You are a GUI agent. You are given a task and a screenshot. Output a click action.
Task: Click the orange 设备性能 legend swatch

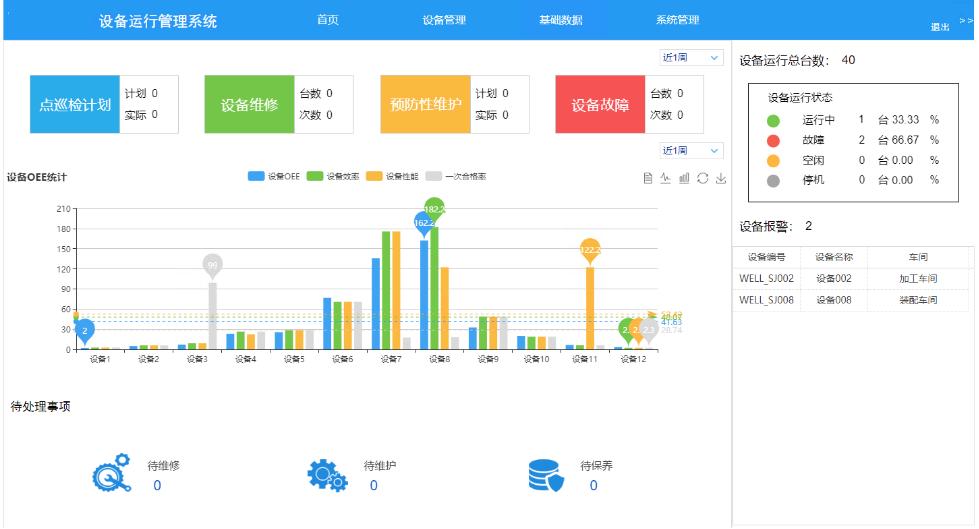[374, 177]
